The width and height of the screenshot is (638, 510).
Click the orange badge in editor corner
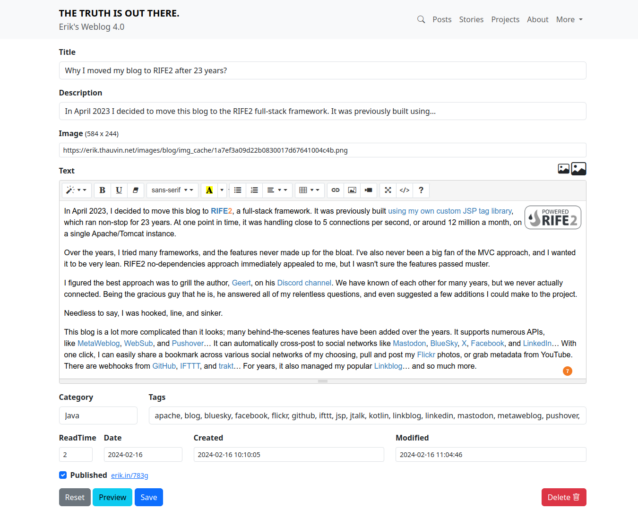point(567,371)
